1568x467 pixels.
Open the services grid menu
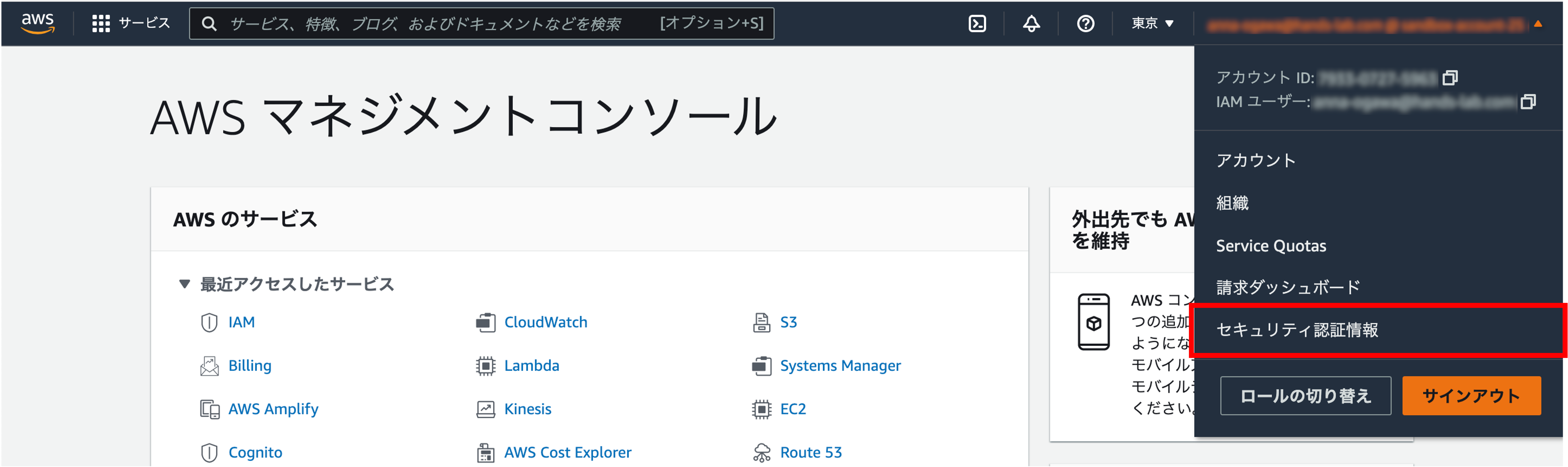pyautogui.click(x=101, y=24)
